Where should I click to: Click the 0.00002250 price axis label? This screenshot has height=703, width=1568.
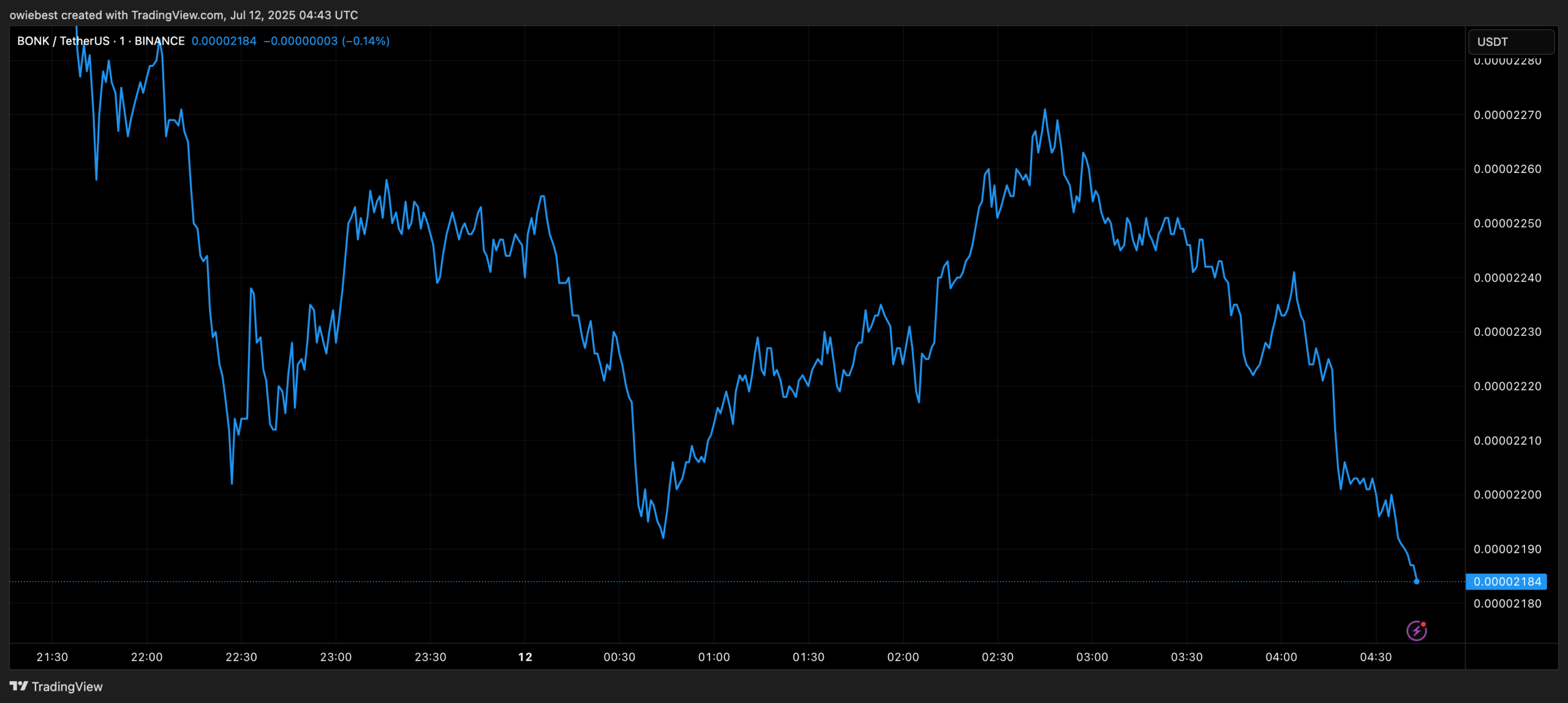(1507, 223)
